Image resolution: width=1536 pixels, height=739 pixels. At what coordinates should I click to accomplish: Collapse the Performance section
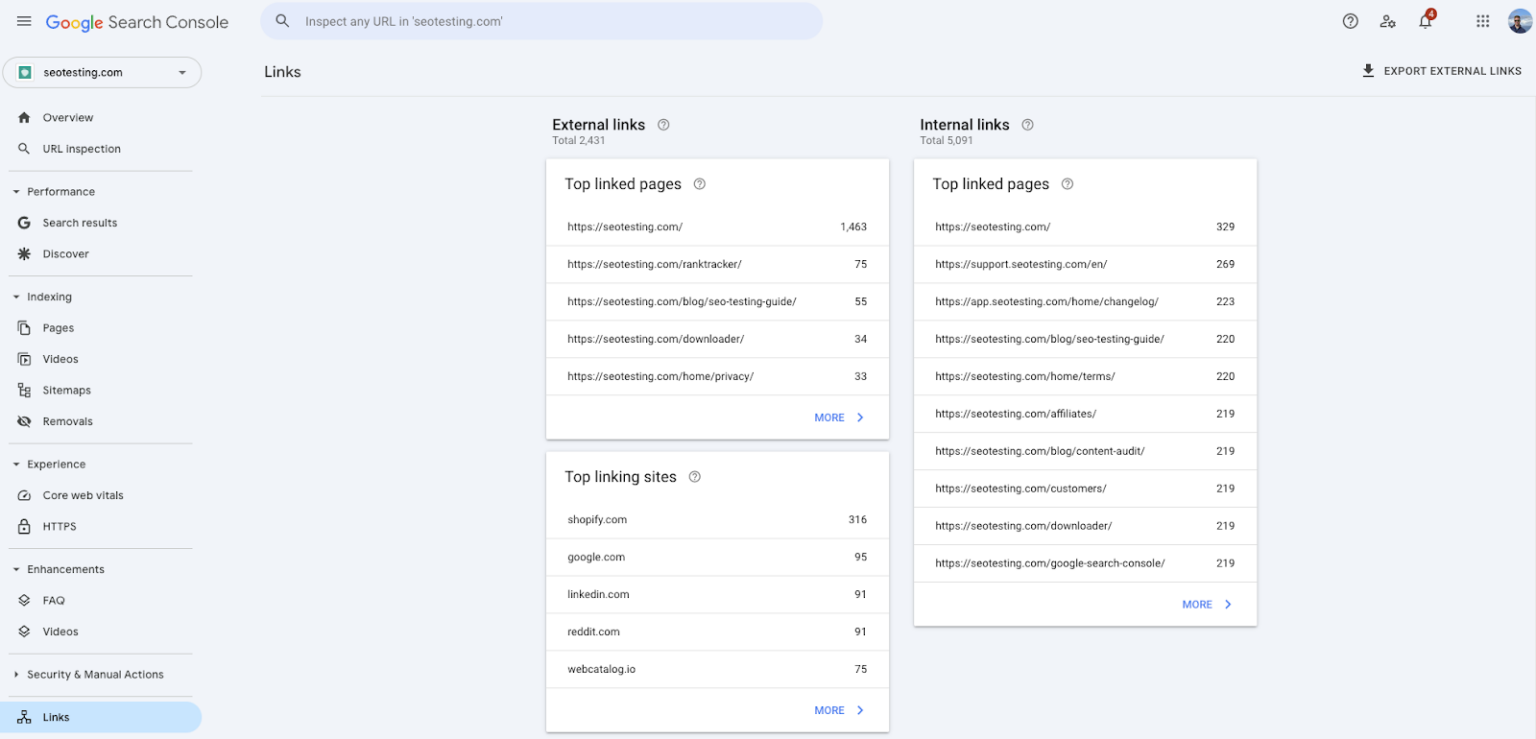[x=15, y=191]
